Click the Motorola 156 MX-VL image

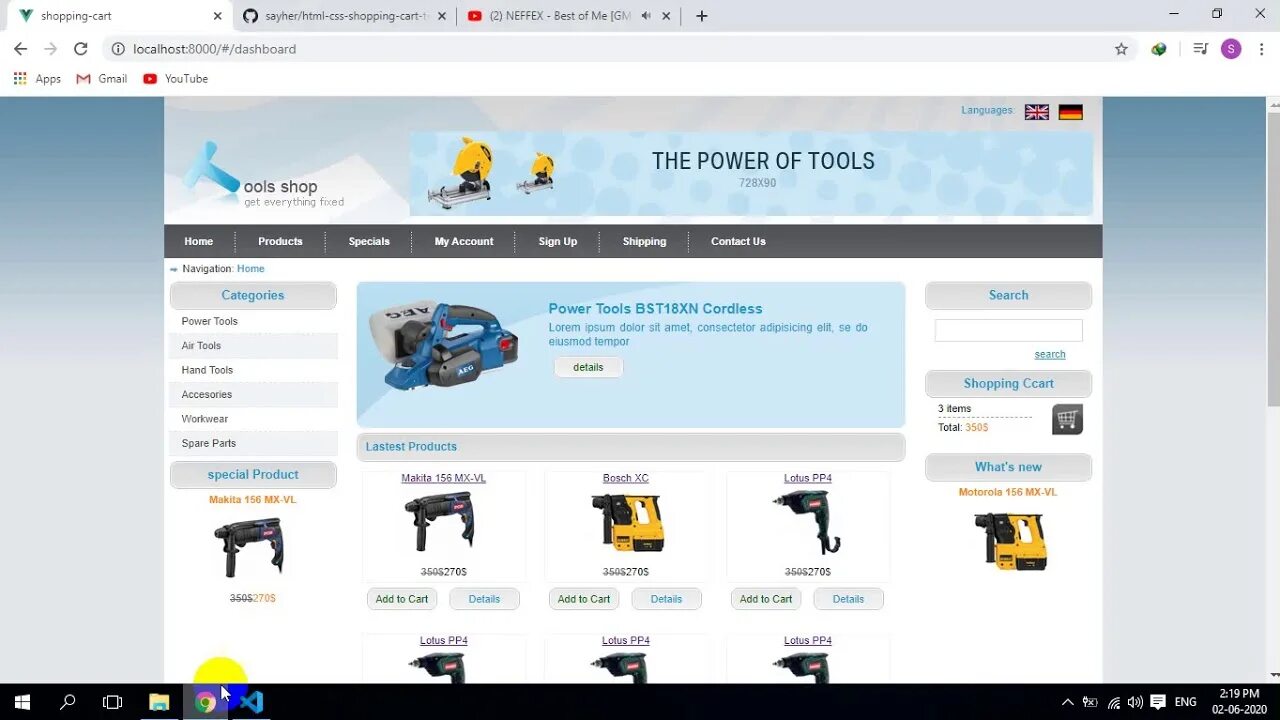point(1011,541)
